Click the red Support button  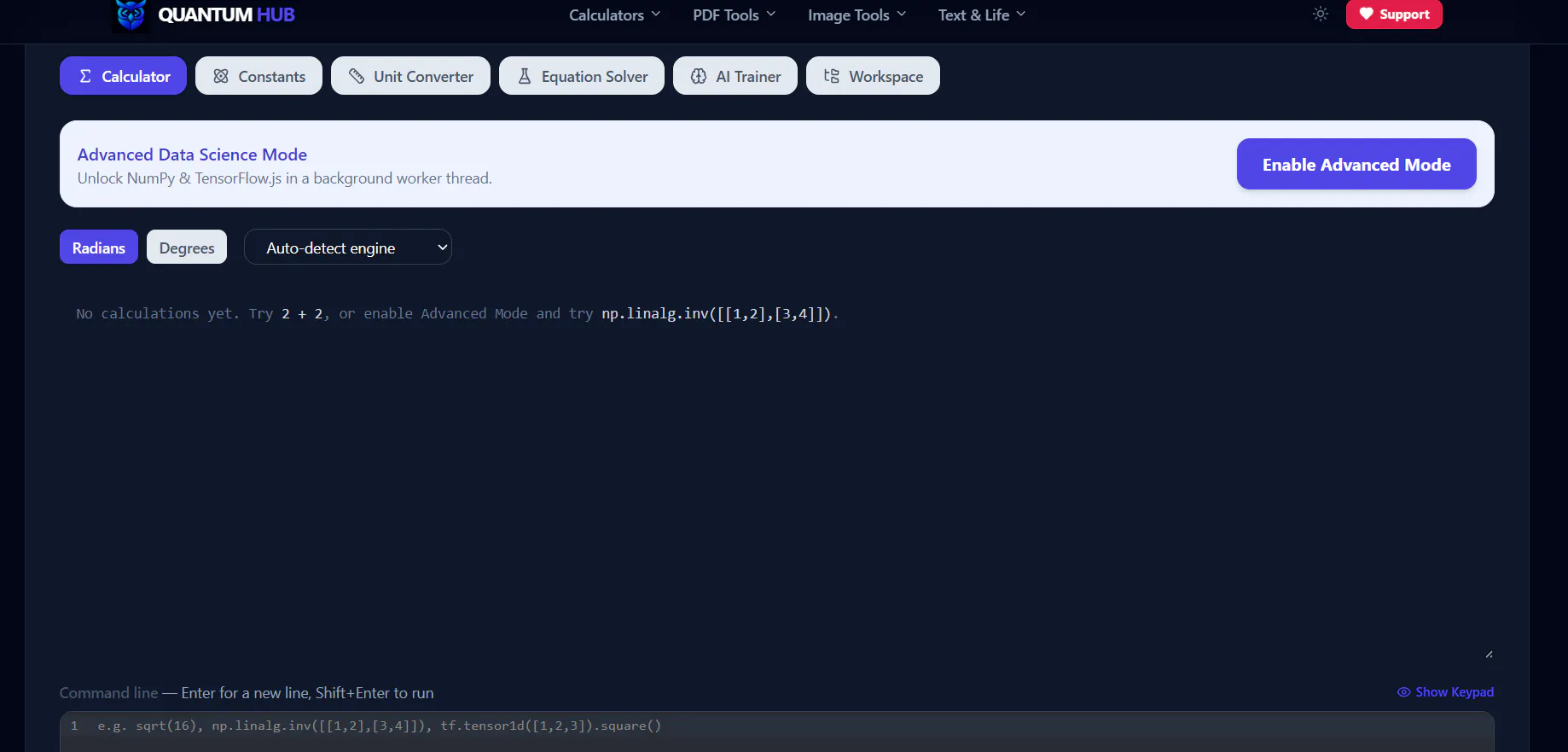pyautogui.click(x=1394, y=14)
